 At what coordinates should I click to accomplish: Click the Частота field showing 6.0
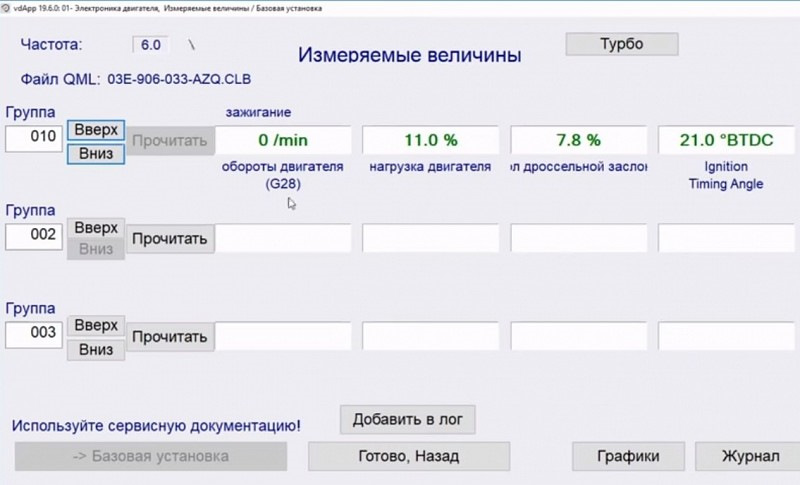(152, 45)
